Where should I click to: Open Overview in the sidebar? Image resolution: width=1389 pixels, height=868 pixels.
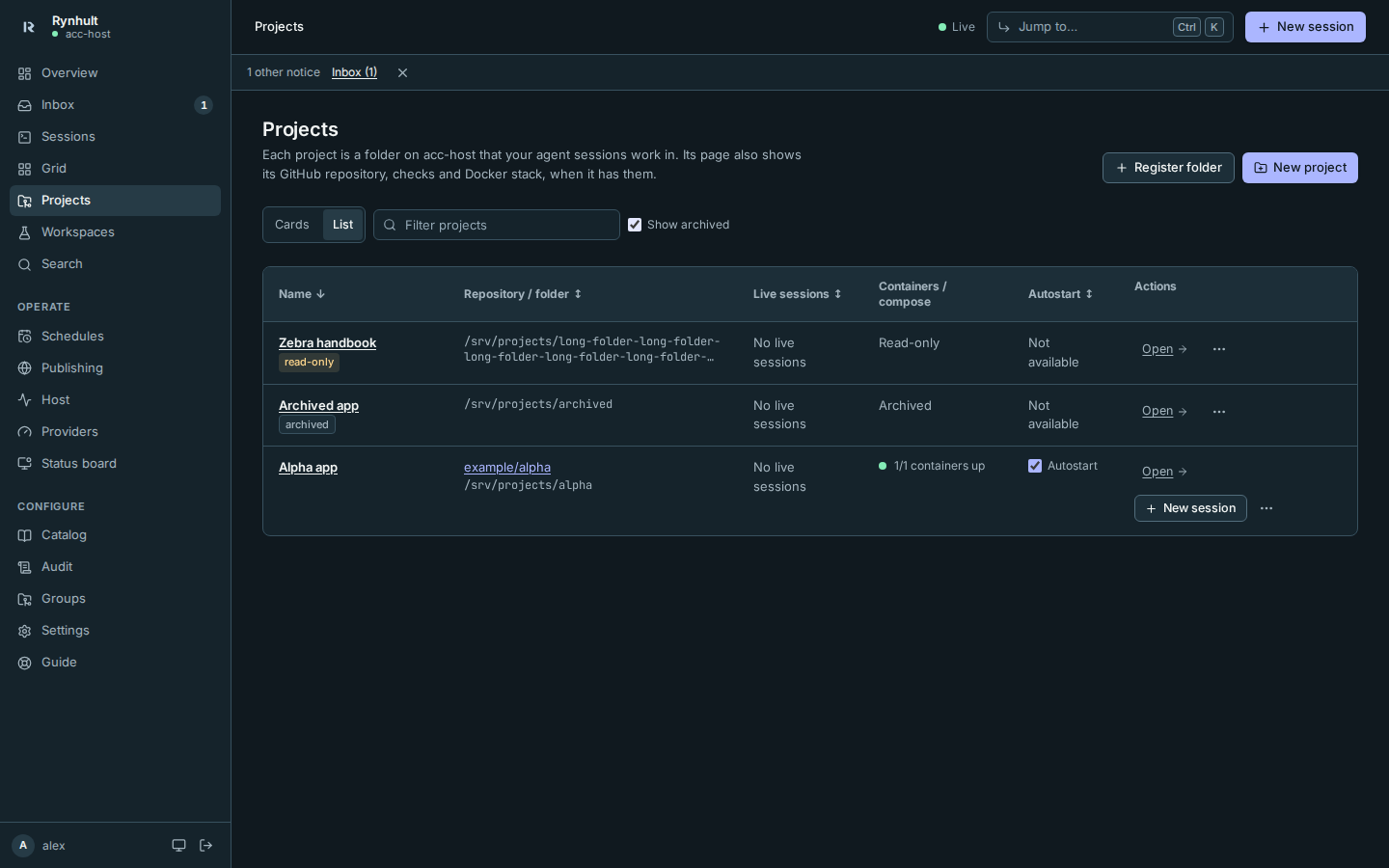tap(115, 73)
